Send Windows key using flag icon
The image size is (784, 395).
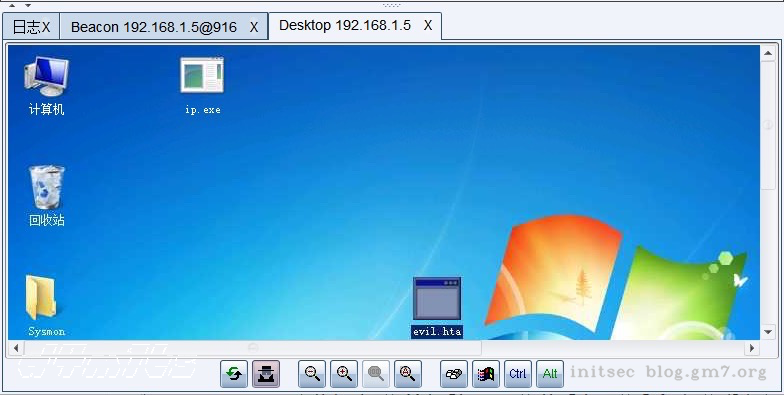(486, 374)
